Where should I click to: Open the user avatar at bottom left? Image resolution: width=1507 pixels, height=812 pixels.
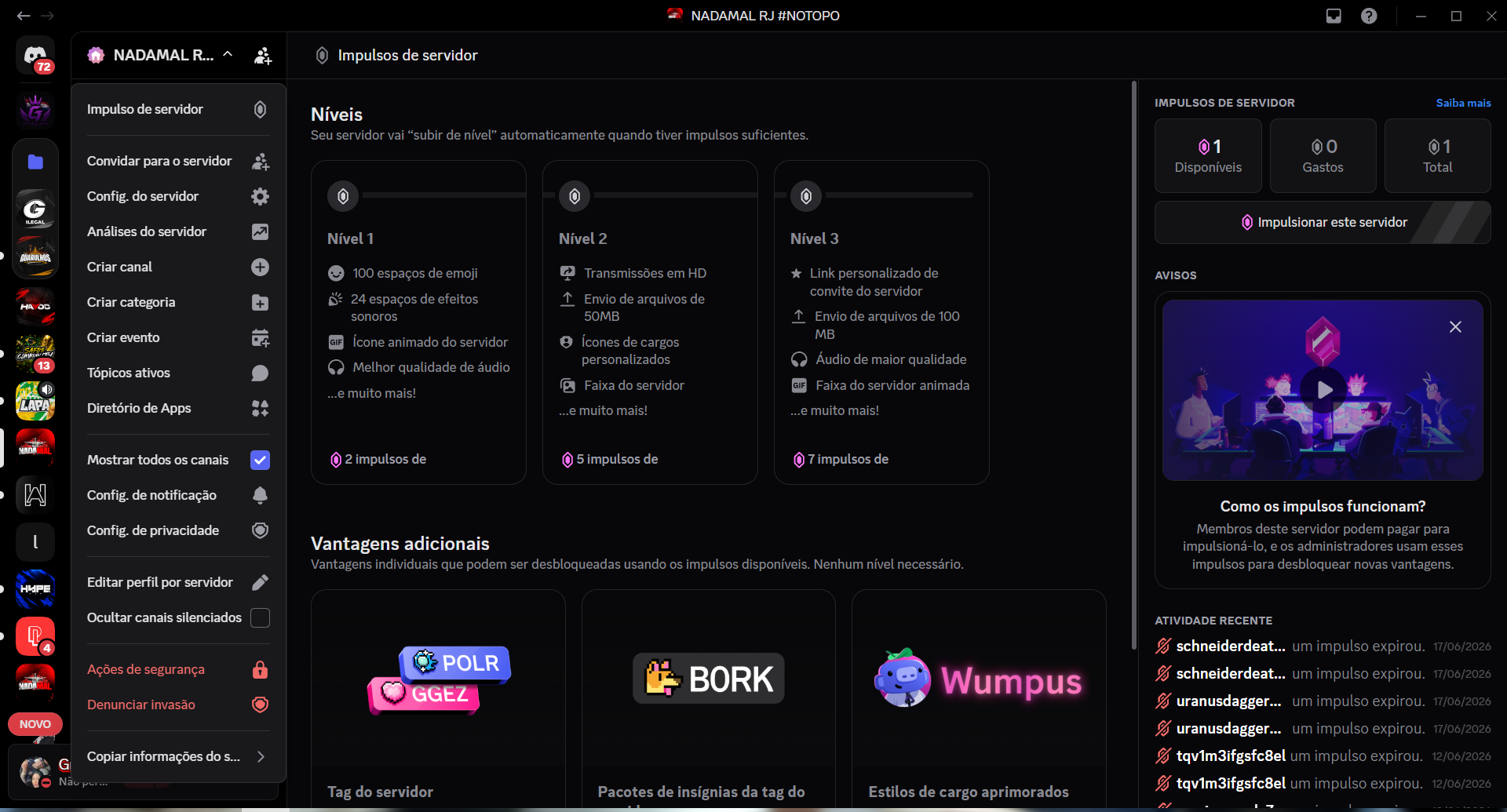click(x=35, y=772)
